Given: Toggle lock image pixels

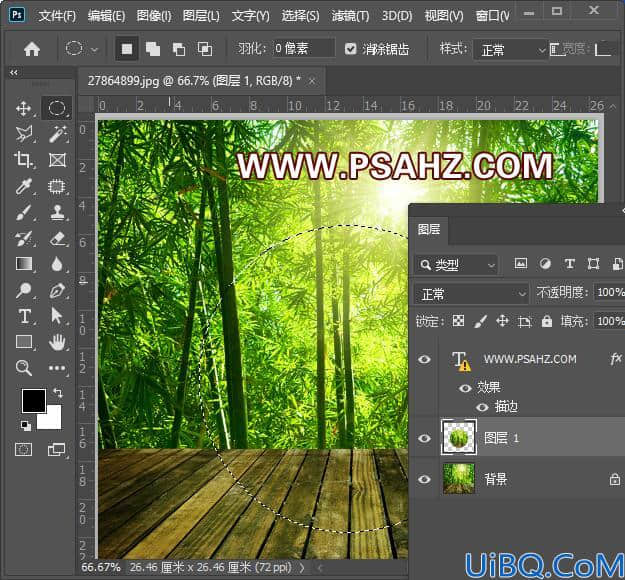Looking at the screenshot, I should [480, 321].
